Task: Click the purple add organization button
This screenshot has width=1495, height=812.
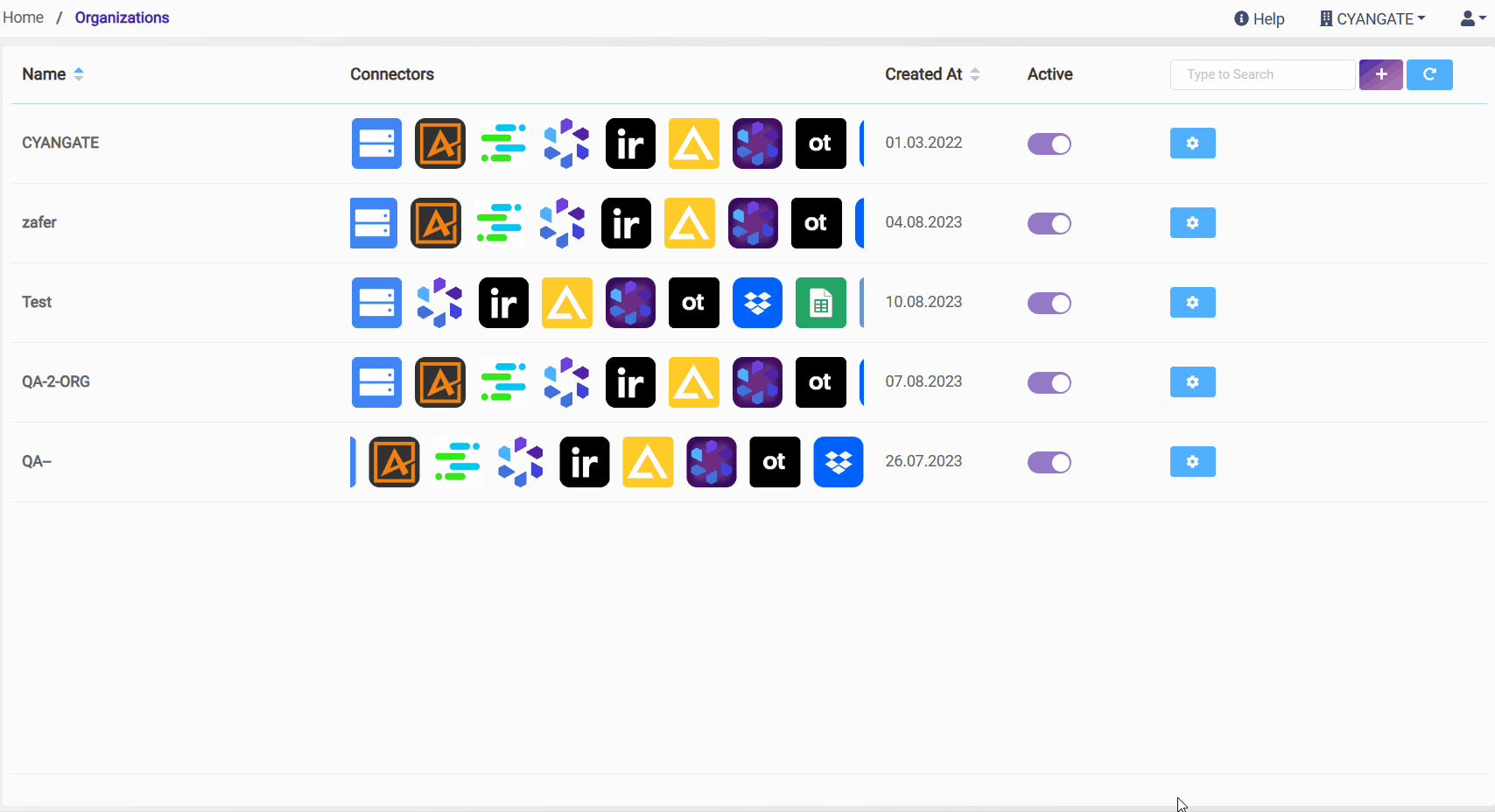Action: [1380, 74]
